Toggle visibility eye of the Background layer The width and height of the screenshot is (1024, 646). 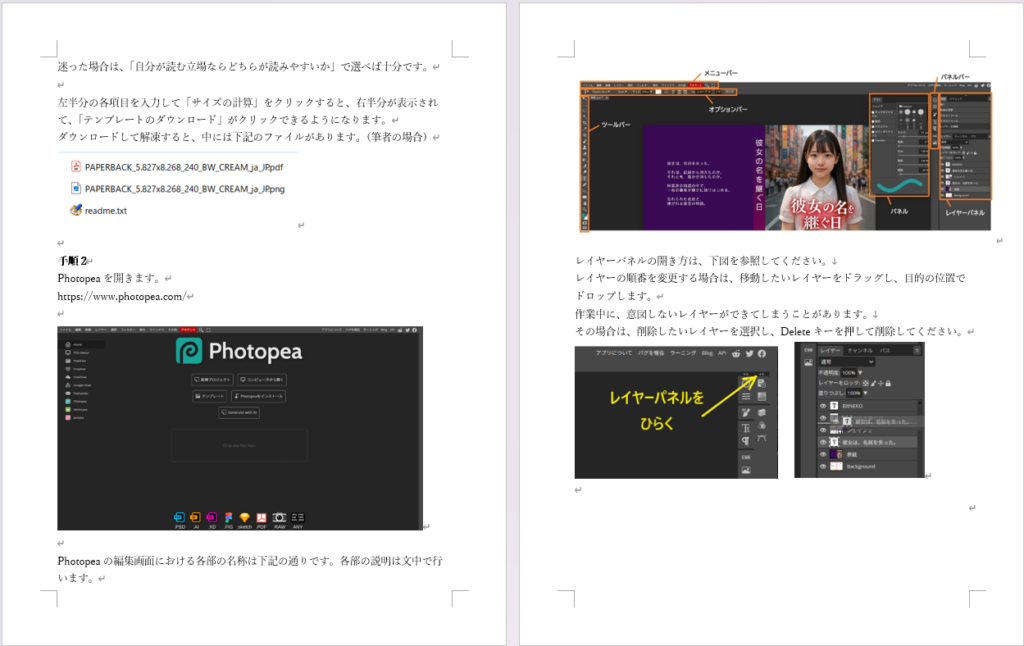coord(823,467)
